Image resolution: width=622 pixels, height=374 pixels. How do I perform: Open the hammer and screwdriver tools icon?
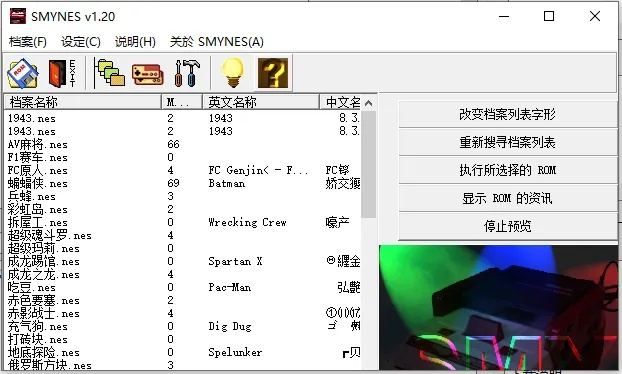tap(186, 73)
